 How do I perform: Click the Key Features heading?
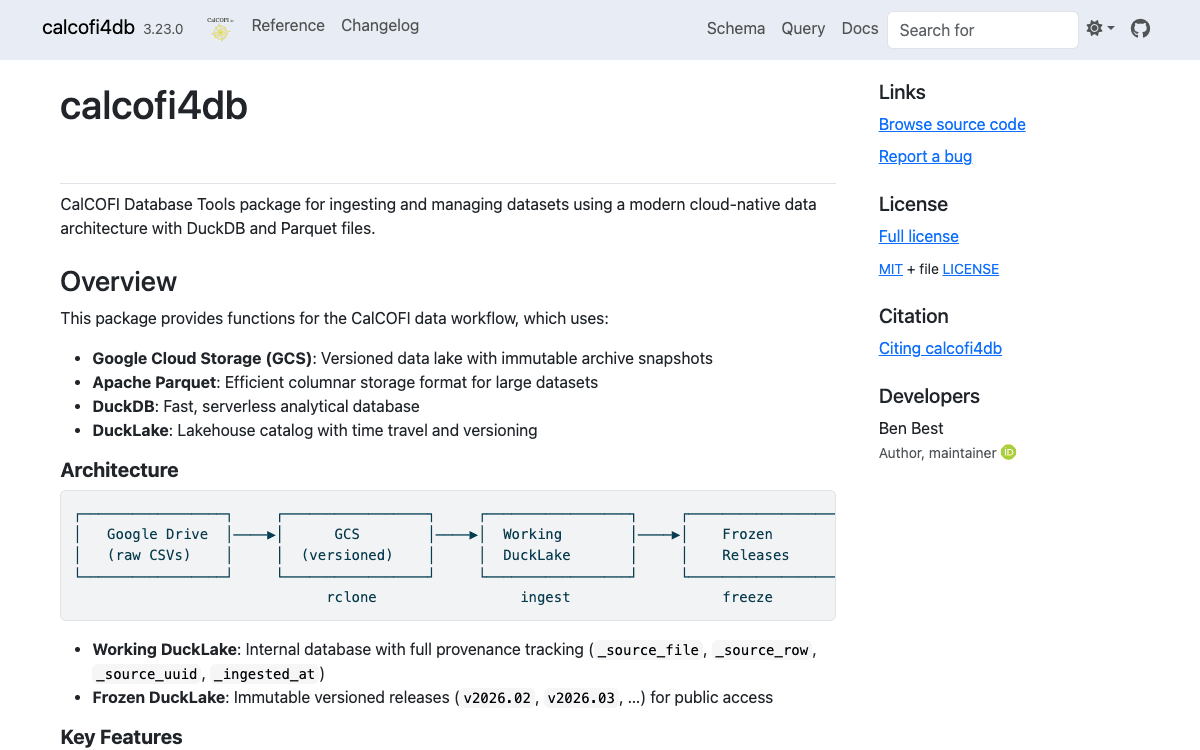(x=122, y=737)
